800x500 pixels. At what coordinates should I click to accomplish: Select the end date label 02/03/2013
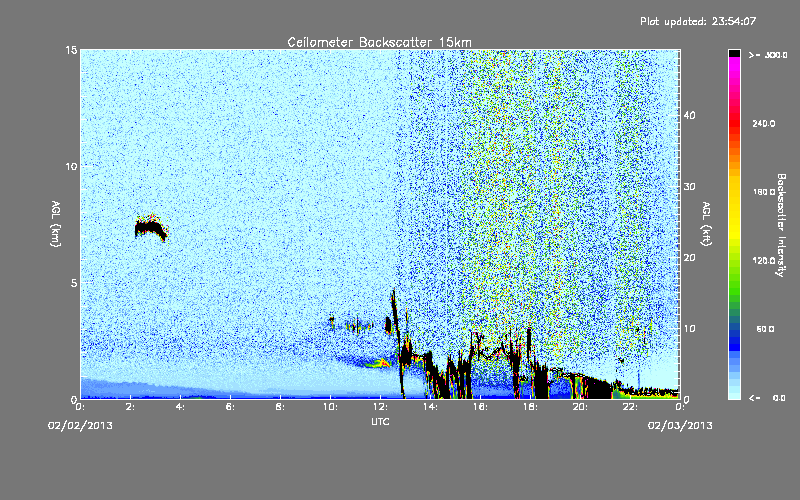[680, 426]
